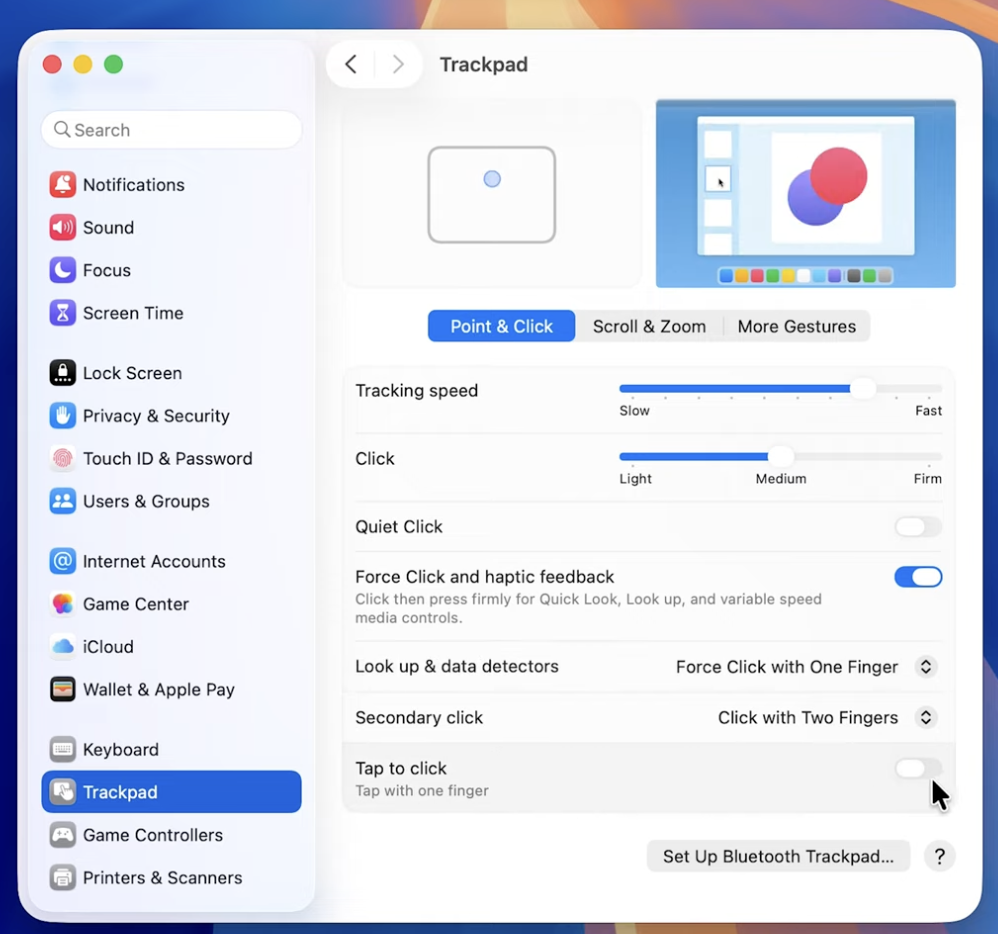Viewport: 998px width, 934px height.
Task: Select the Users & Groups label
Action: pyautogui.click(x=146, y=501)
